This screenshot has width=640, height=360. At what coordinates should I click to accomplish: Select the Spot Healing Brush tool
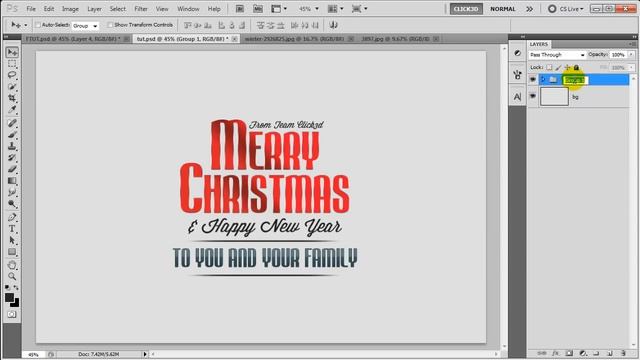(x=12, y=123)
